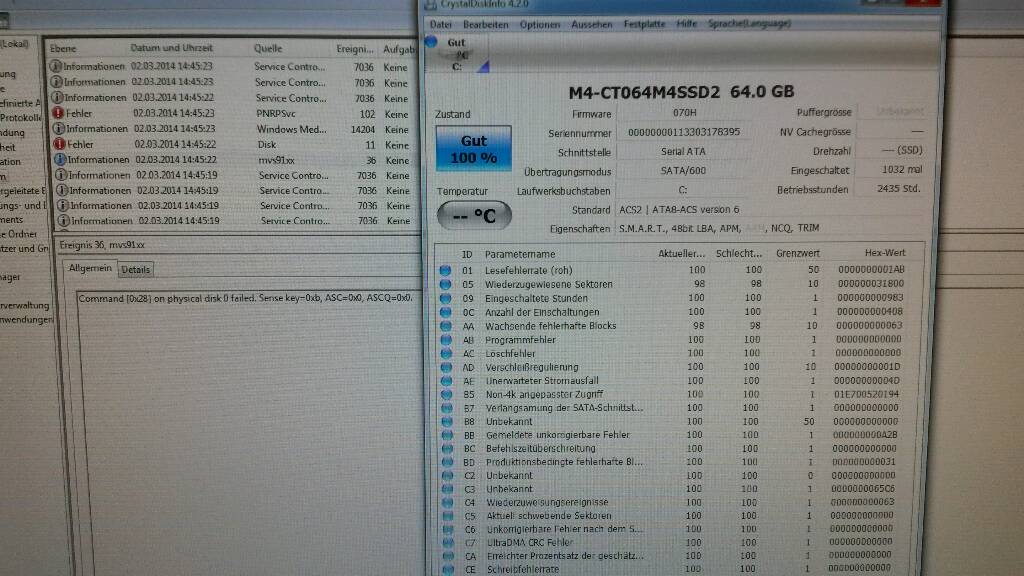The image size is (1024, 576).
Task: Click the status orb of Löschfehler
Action: coord(446,353)
